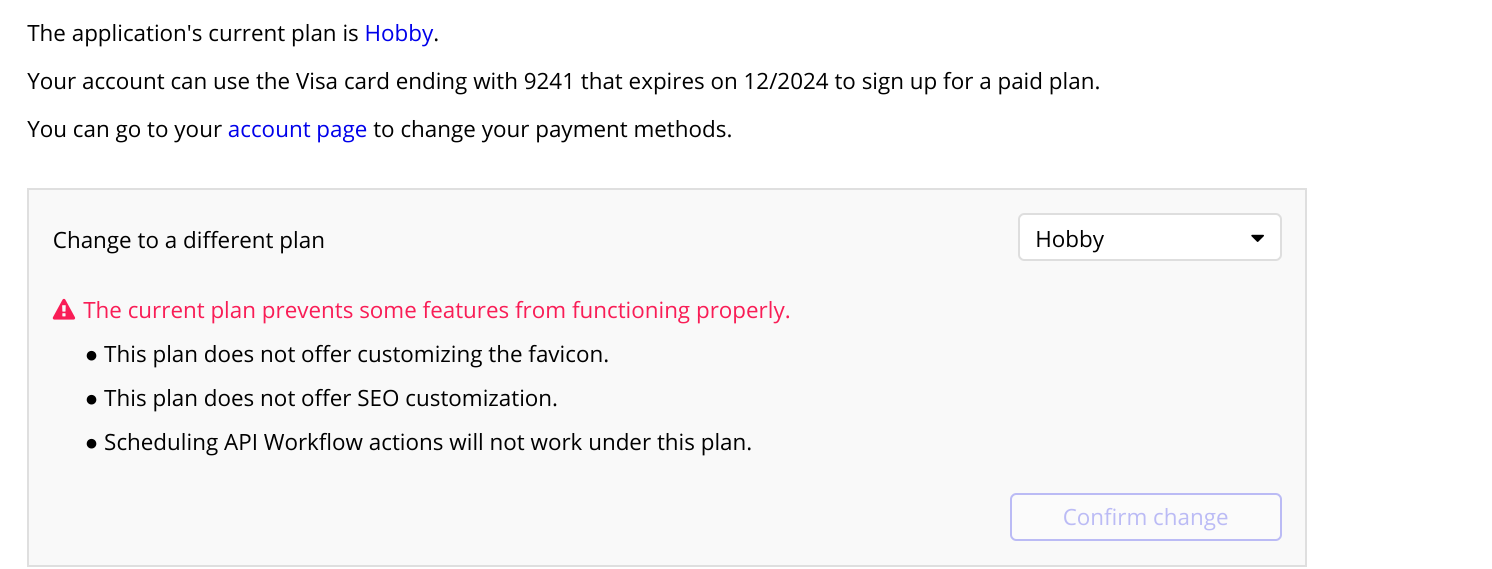Click the plan dropdown's caret arrow
Viewport: 1492px width, 569px height.
[x=1258, y=239]
